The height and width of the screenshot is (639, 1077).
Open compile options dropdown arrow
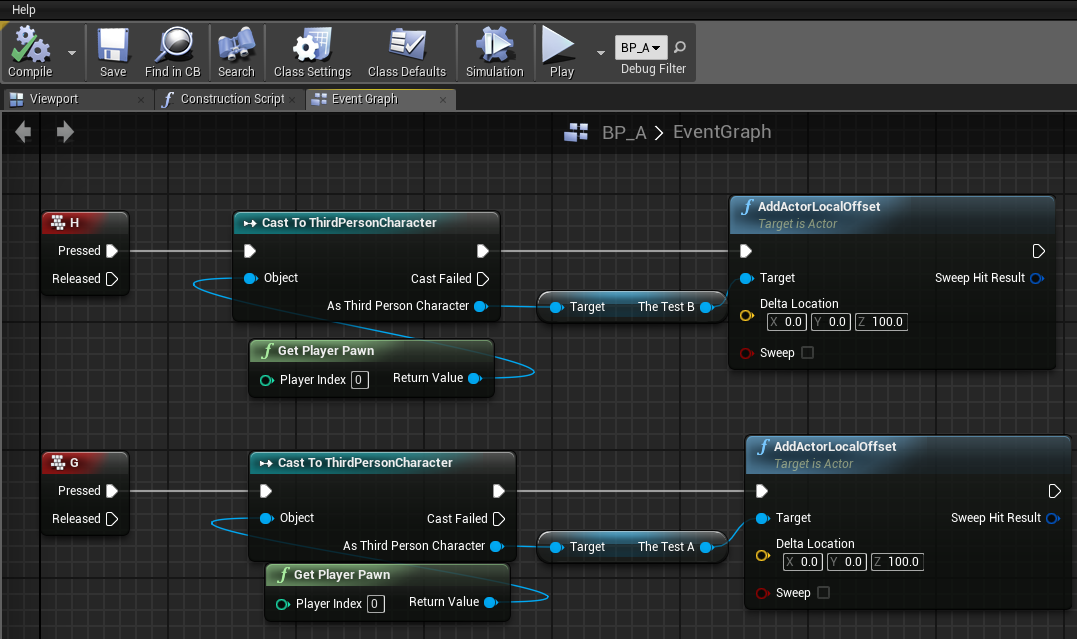point(71,53)
